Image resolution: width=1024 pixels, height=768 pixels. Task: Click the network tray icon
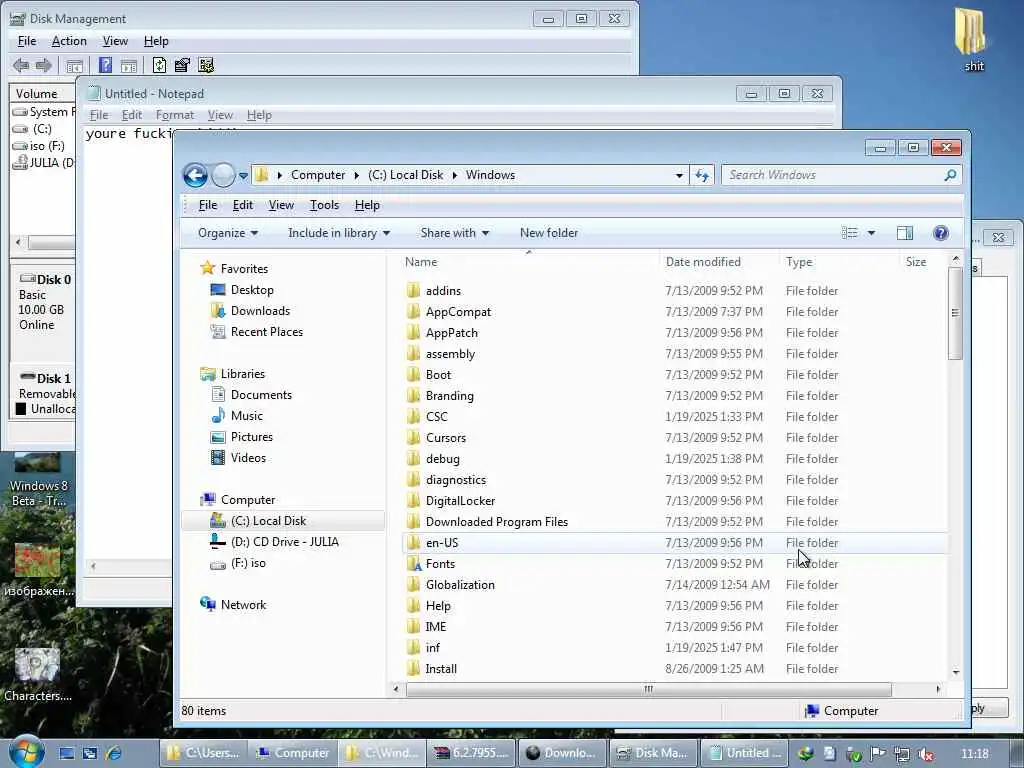(x=902, y=754)
